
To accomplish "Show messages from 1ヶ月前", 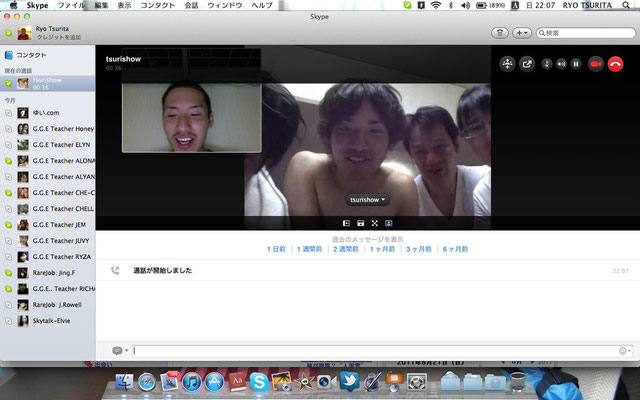I will coord(382,249).
